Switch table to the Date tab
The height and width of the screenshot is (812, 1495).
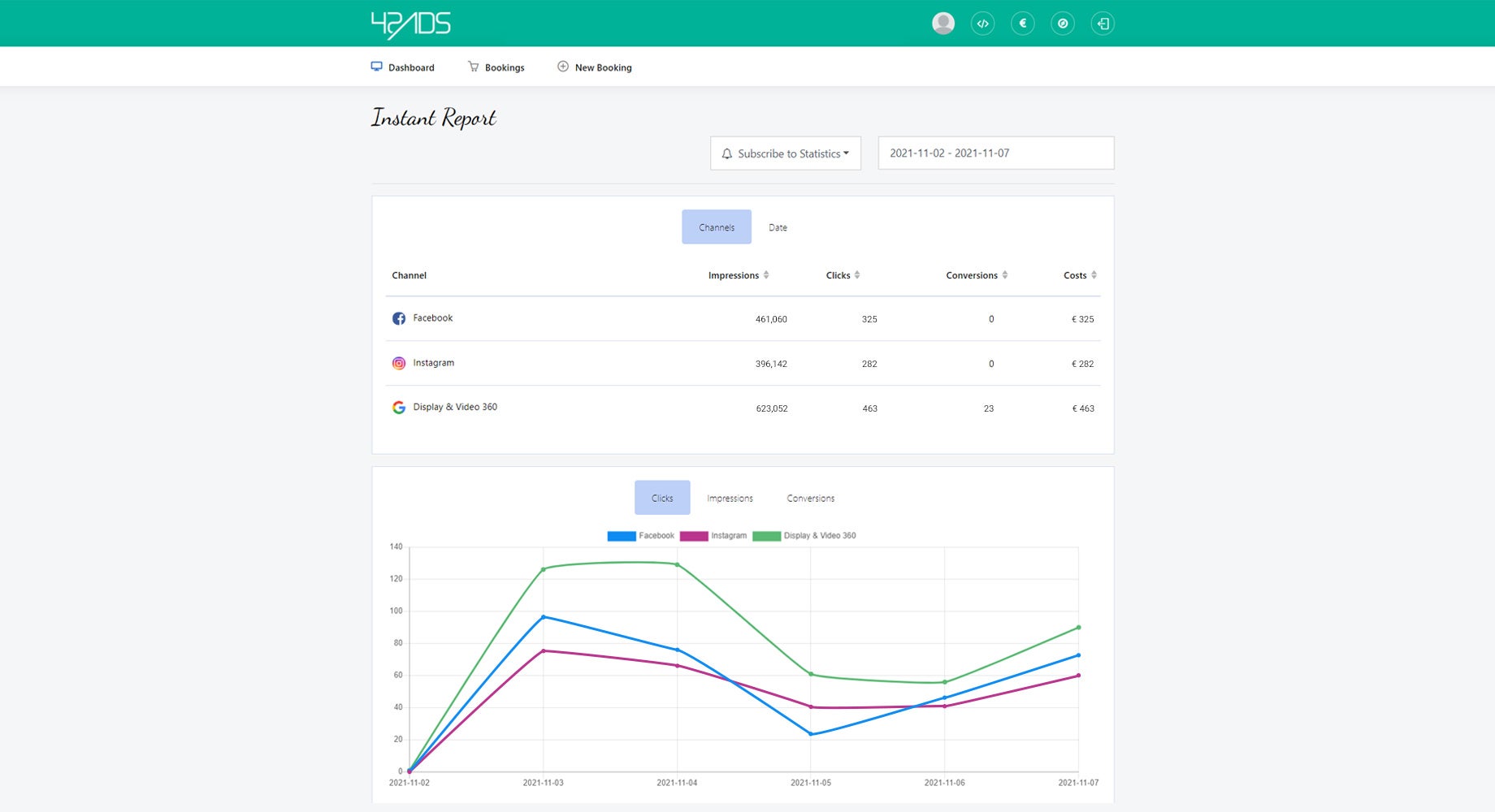778,227
